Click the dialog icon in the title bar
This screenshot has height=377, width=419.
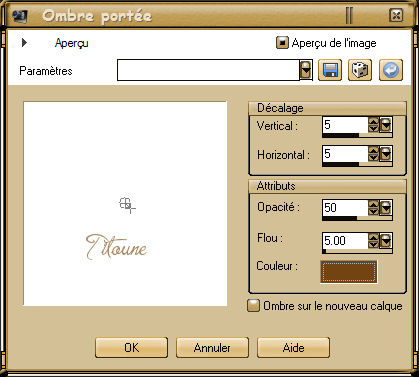tap(20, 16)
